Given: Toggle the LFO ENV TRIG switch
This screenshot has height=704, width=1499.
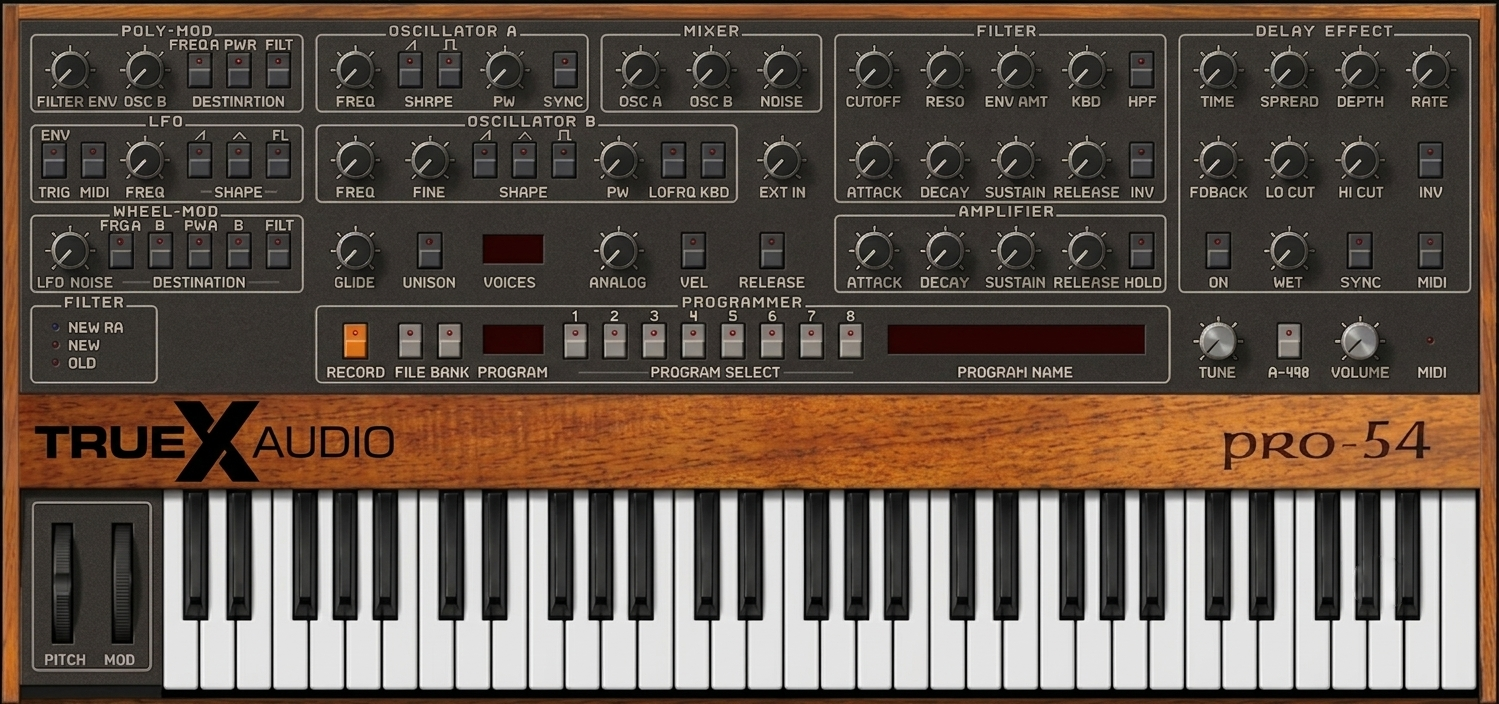Looking at the screenshot, I should coord(53,160).
